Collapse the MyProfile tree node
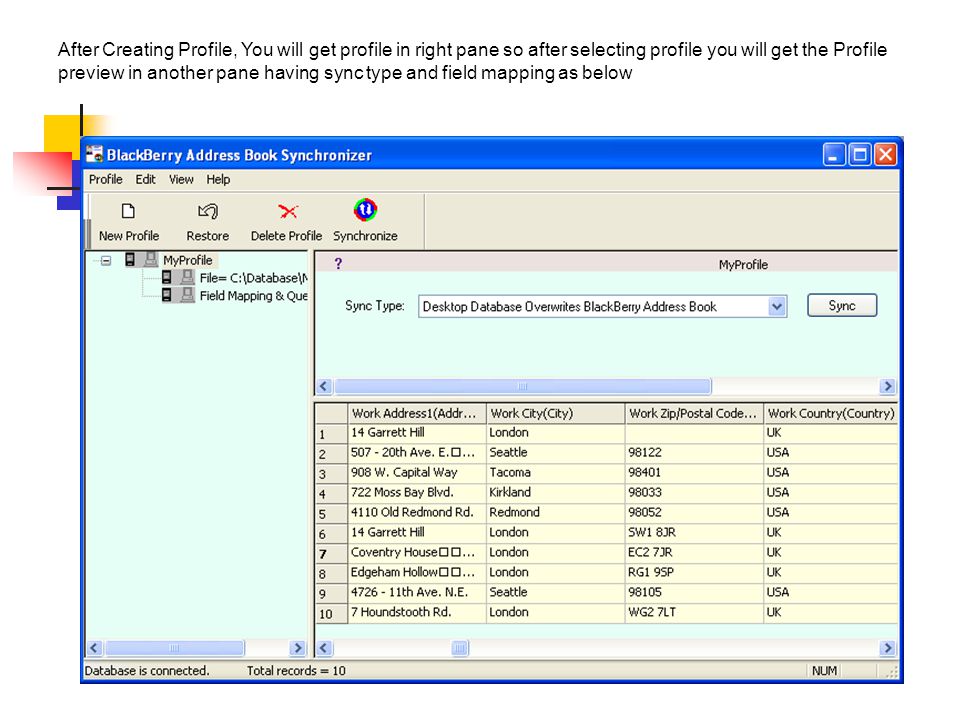This screenshot has width=960, height=720. coord(106,260)
